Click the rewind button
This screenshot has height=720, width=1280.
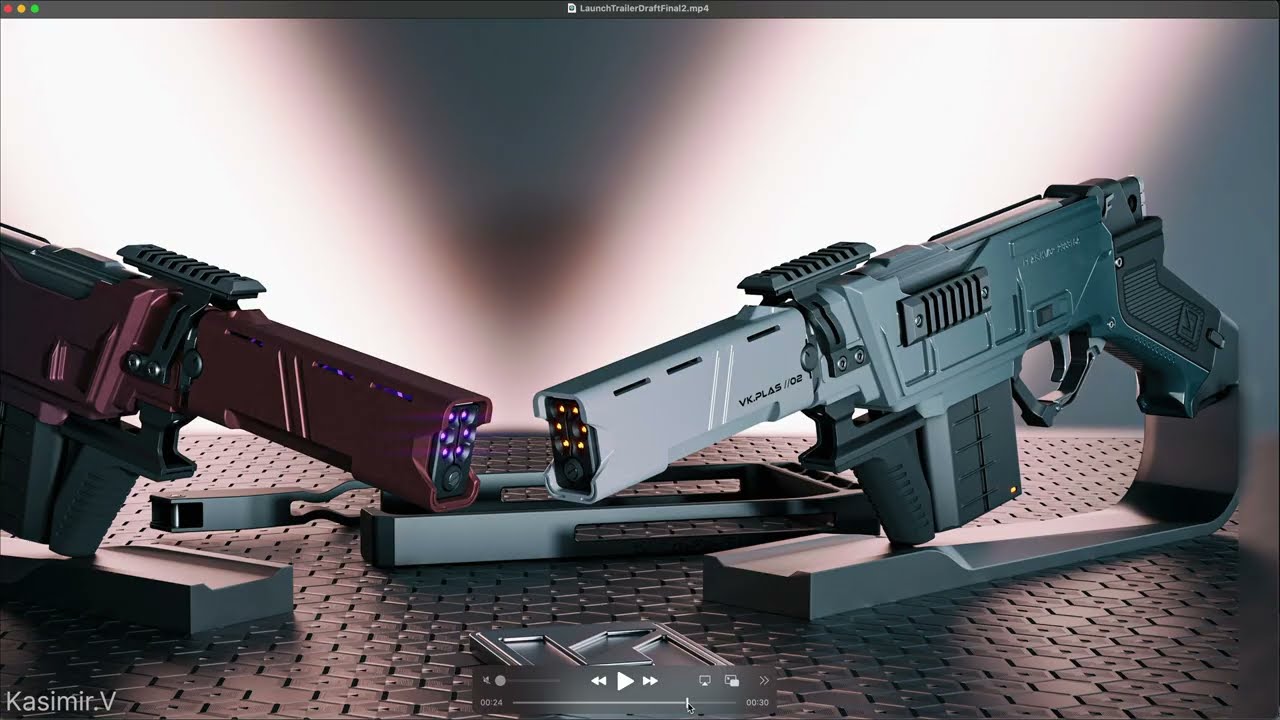pos(598,681)
